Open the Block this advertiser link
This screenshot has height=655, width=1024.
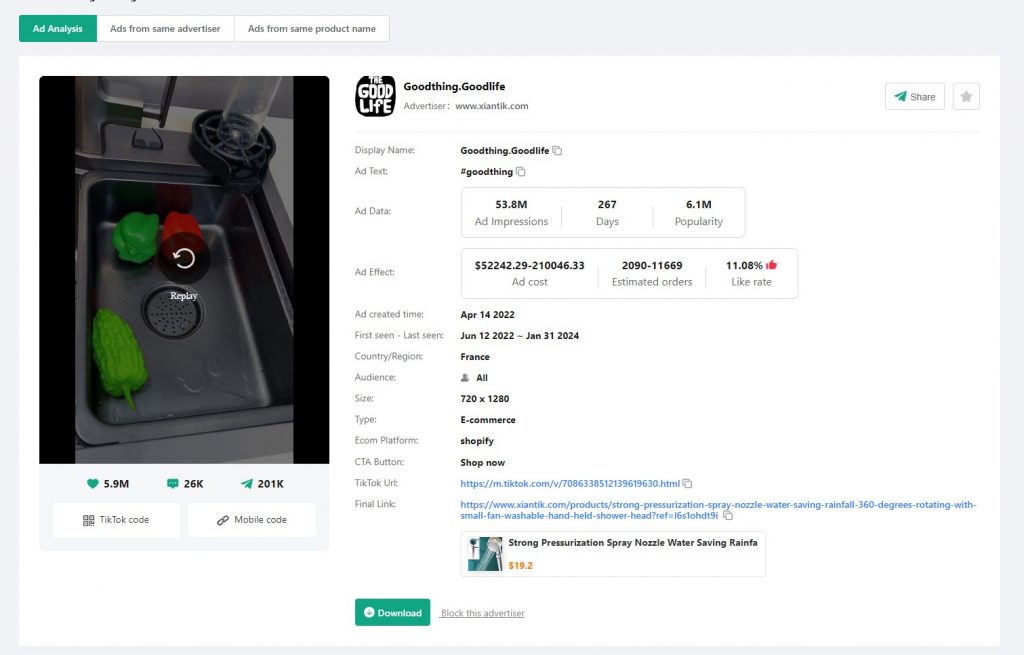click(x=482, y=613)
